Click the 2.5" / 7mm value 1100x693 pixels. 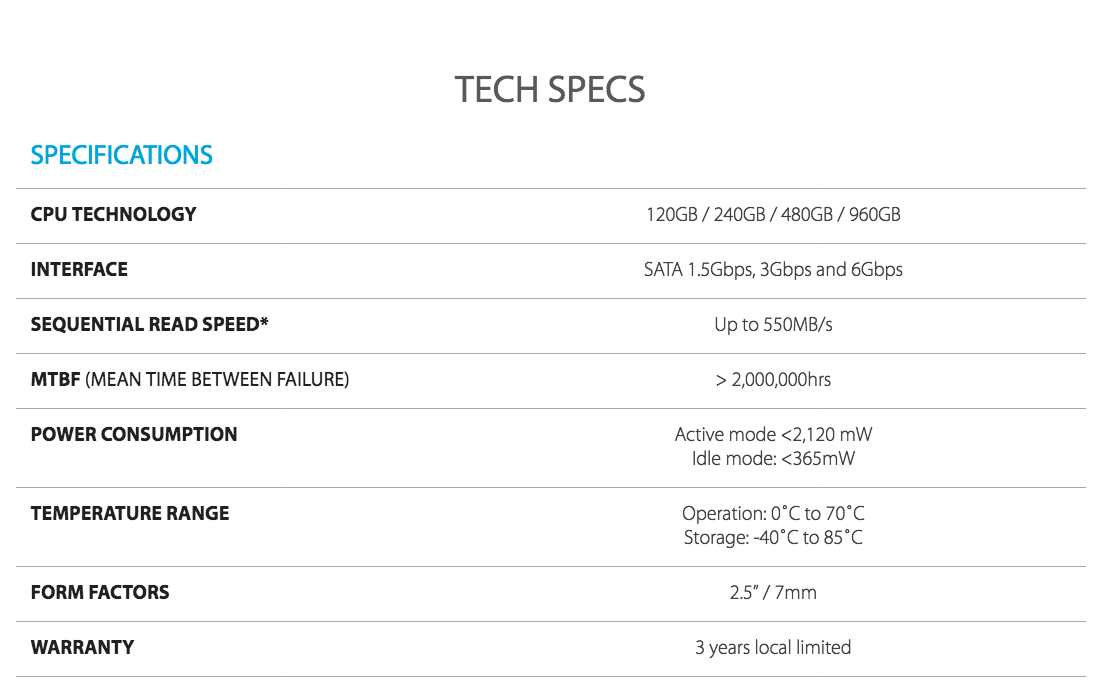(x=773, y=592)
